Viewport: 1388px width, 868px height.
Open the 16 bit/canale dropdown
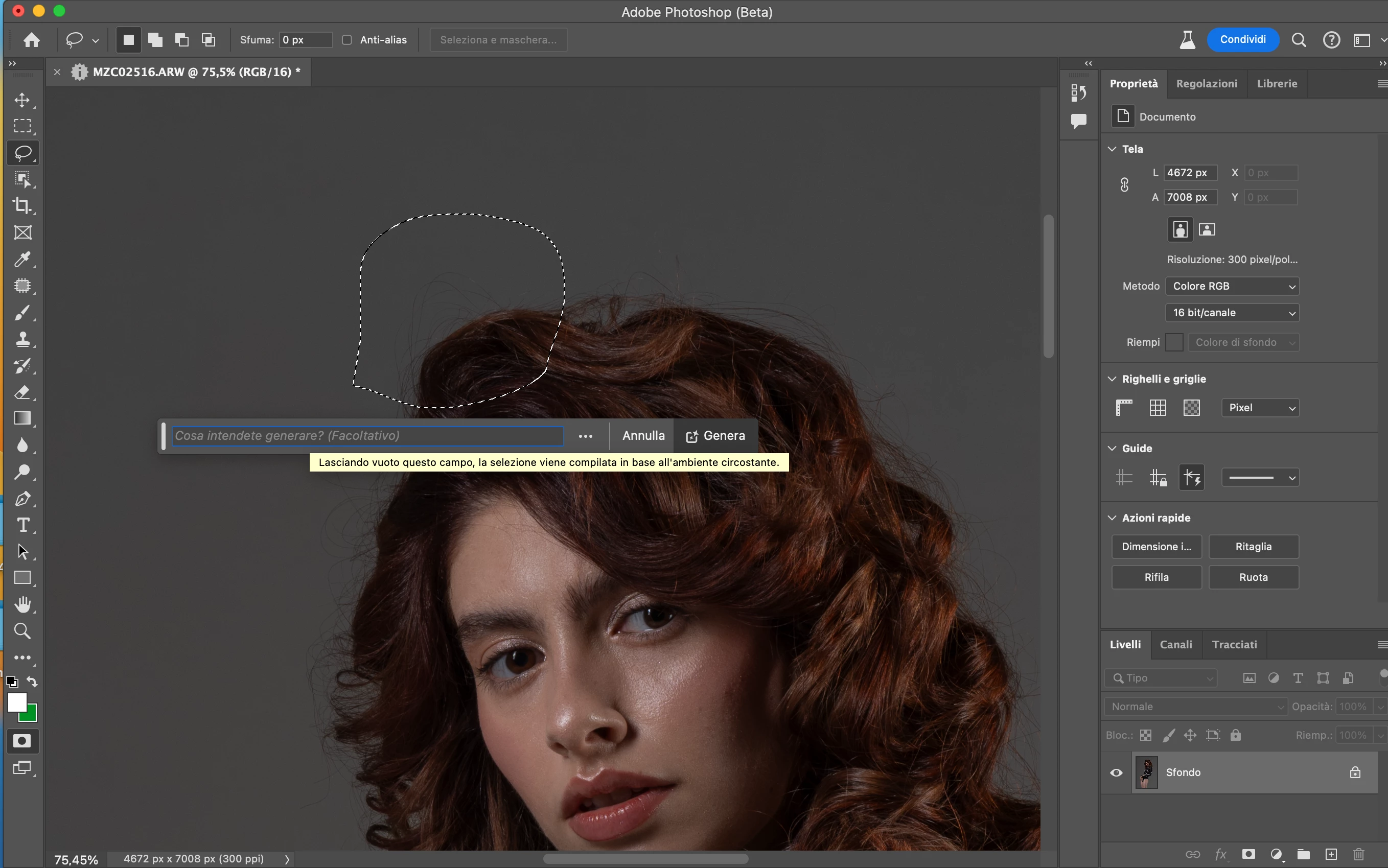[1232, 313]
